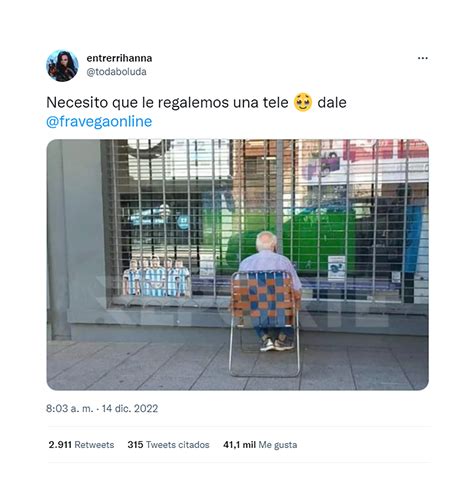The width and height of the screenshot is (474, 498).
Task: Open the three-dots more options menu
Action: (x=422, y=58)
